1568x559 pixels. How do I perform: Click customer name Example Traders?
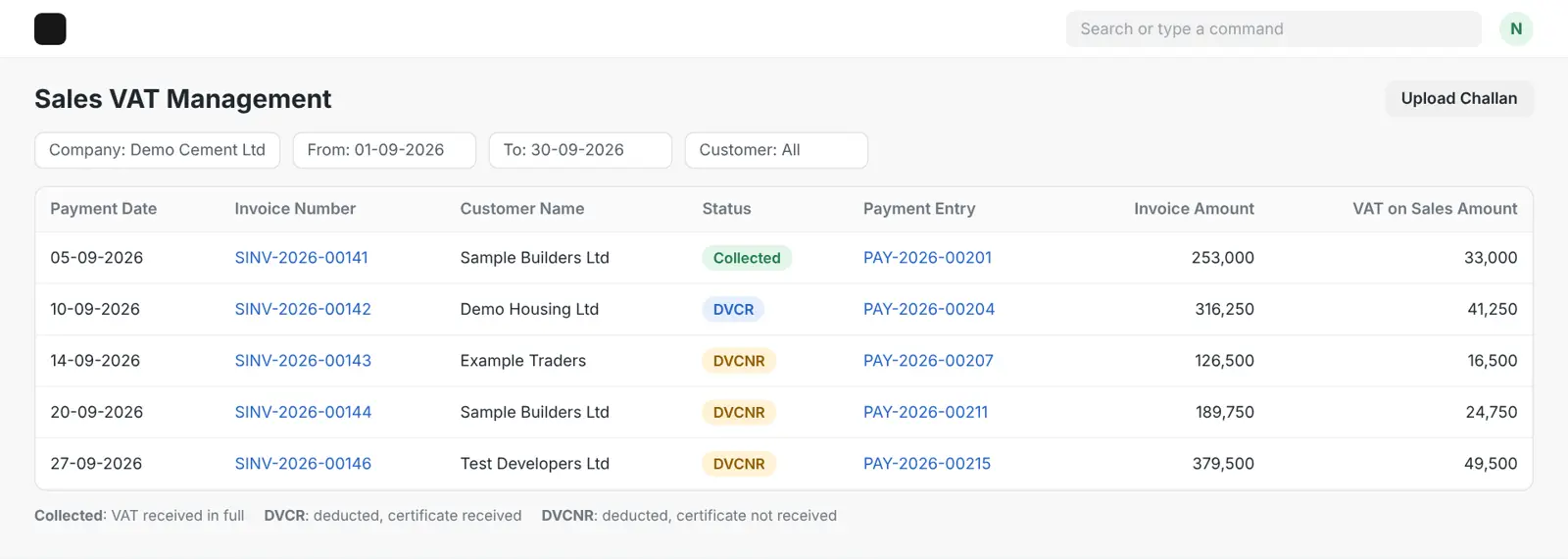[x=523, y=361]
